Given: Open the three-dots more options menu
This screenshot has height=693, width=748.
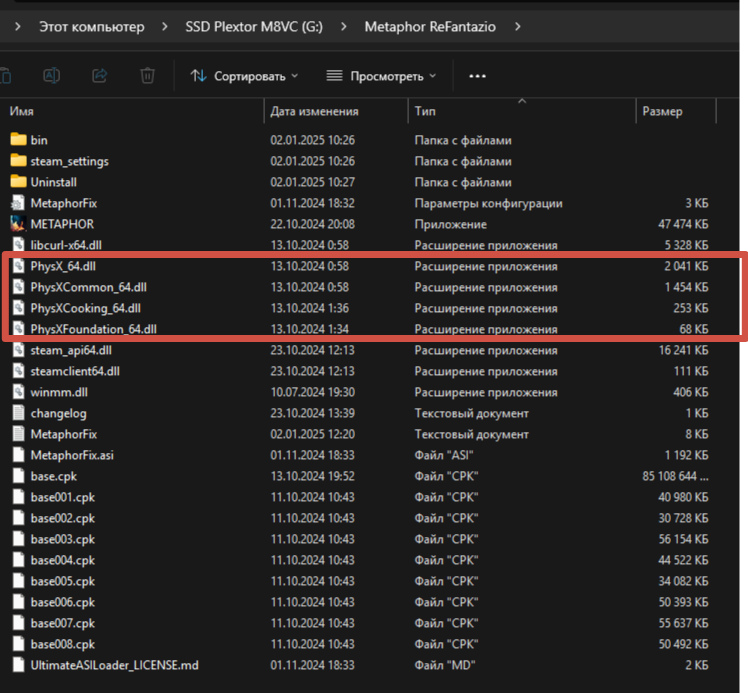Looking at the screenshot, I should point(477,76).
